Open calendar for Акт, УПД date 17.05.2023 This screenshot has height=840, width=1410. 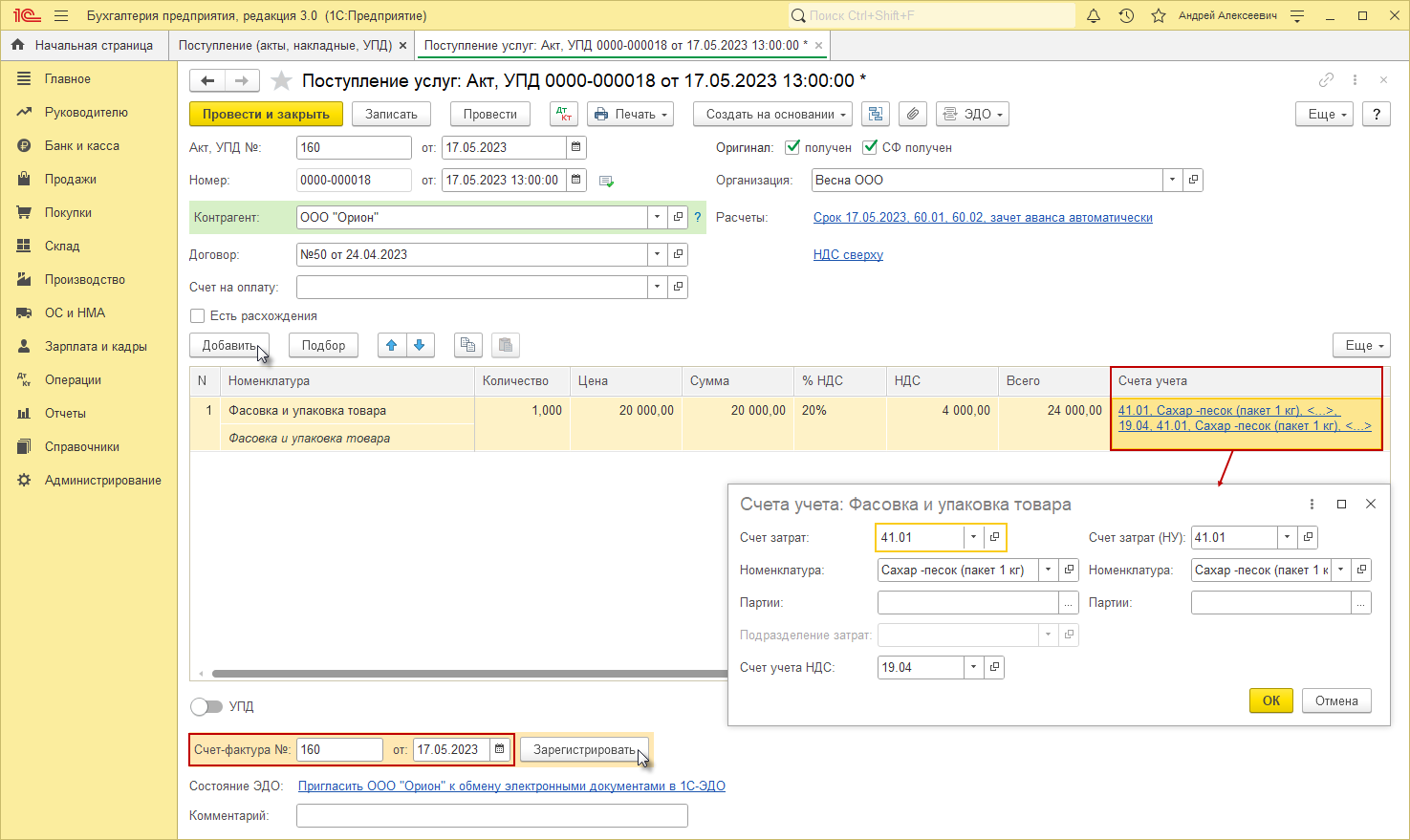575,147
